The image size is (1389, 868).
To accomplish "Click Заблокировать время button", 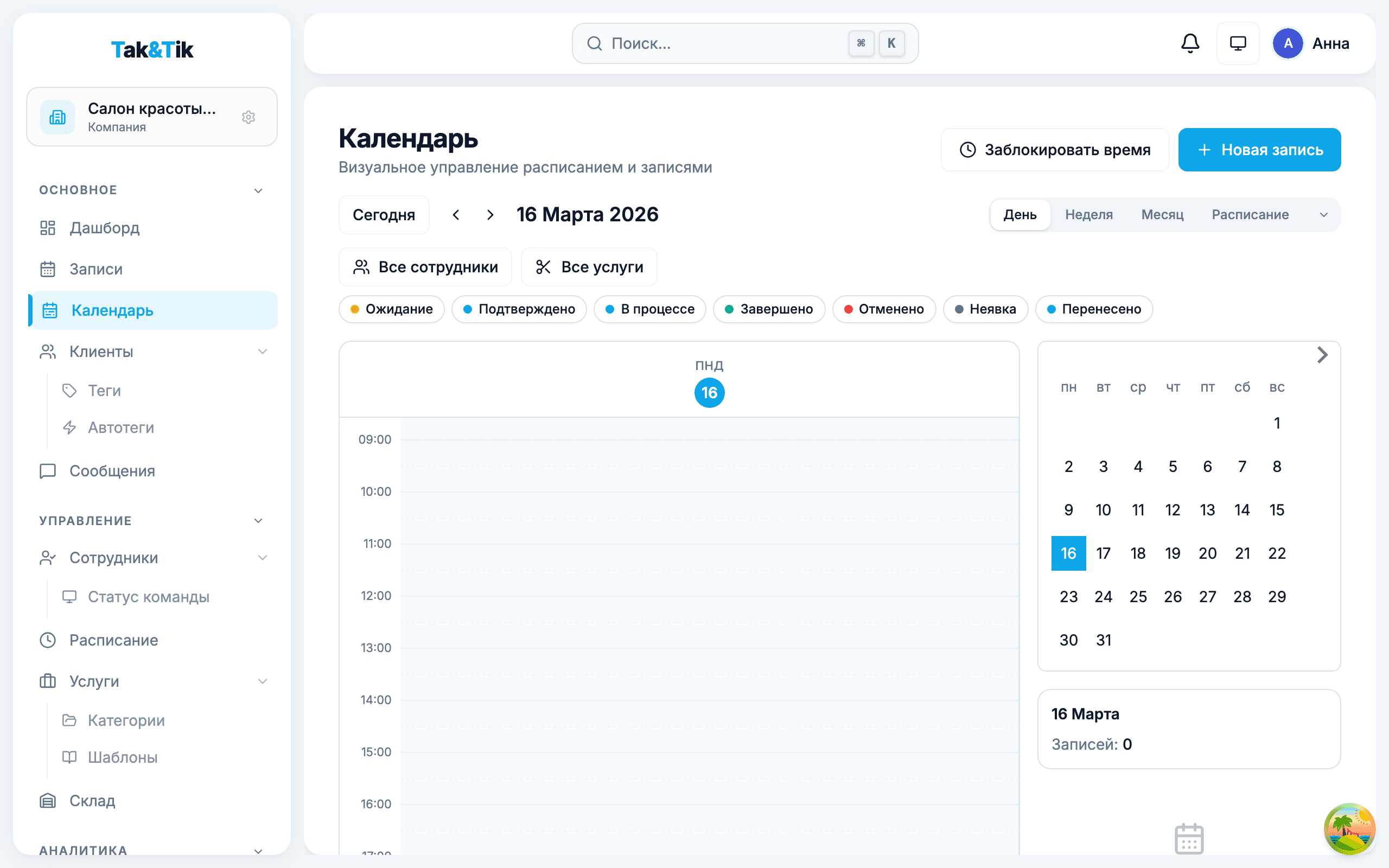I will pos(1054,150).
